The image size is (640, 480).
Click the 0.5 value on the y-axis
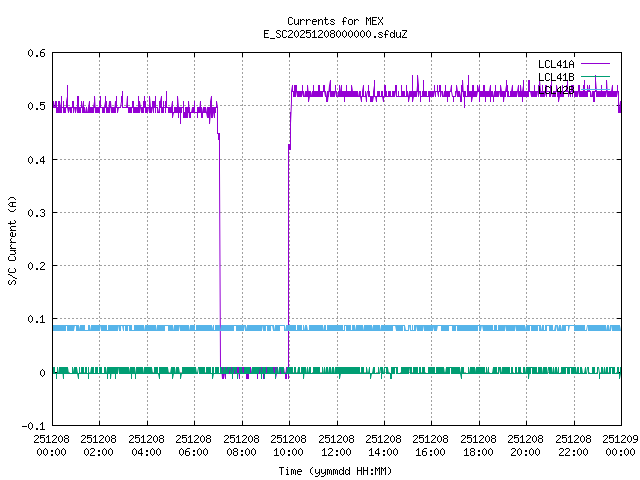pos(36,106)
